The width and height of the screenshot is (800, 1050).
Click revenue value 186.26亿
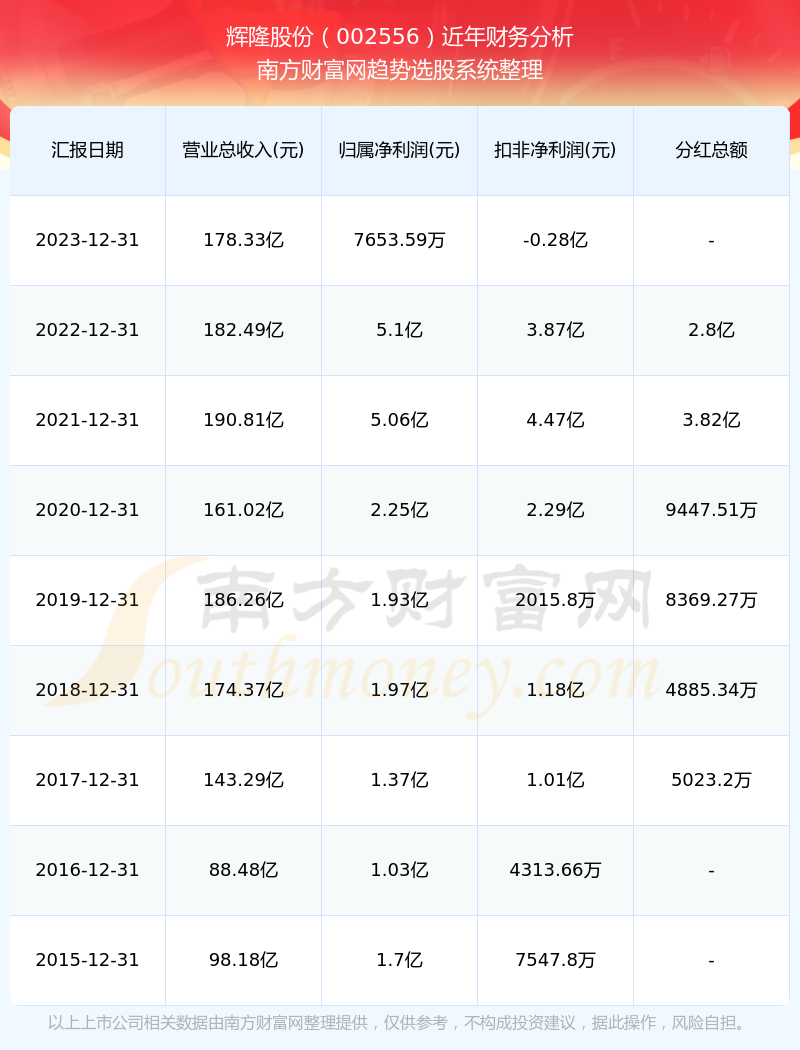244,600
